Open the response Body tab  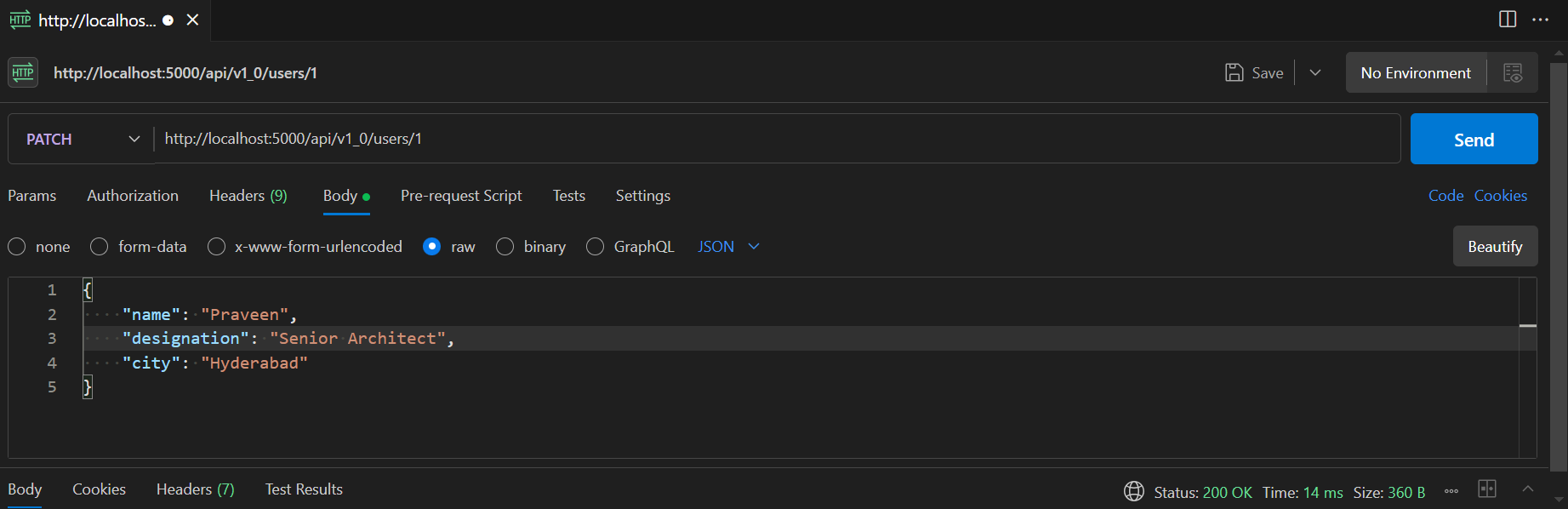point(25,489)
